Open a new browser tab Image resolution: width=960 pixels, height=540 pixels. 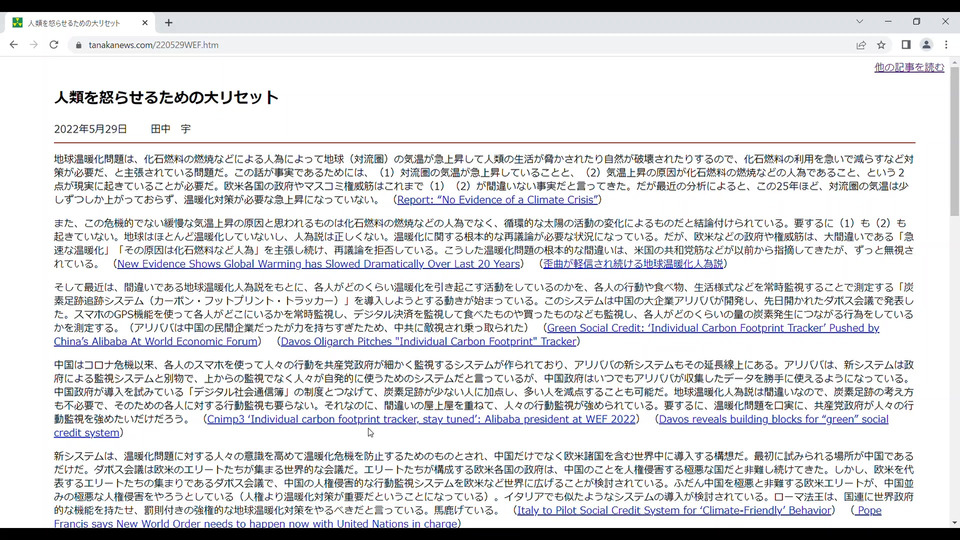[x=168, y=23]
